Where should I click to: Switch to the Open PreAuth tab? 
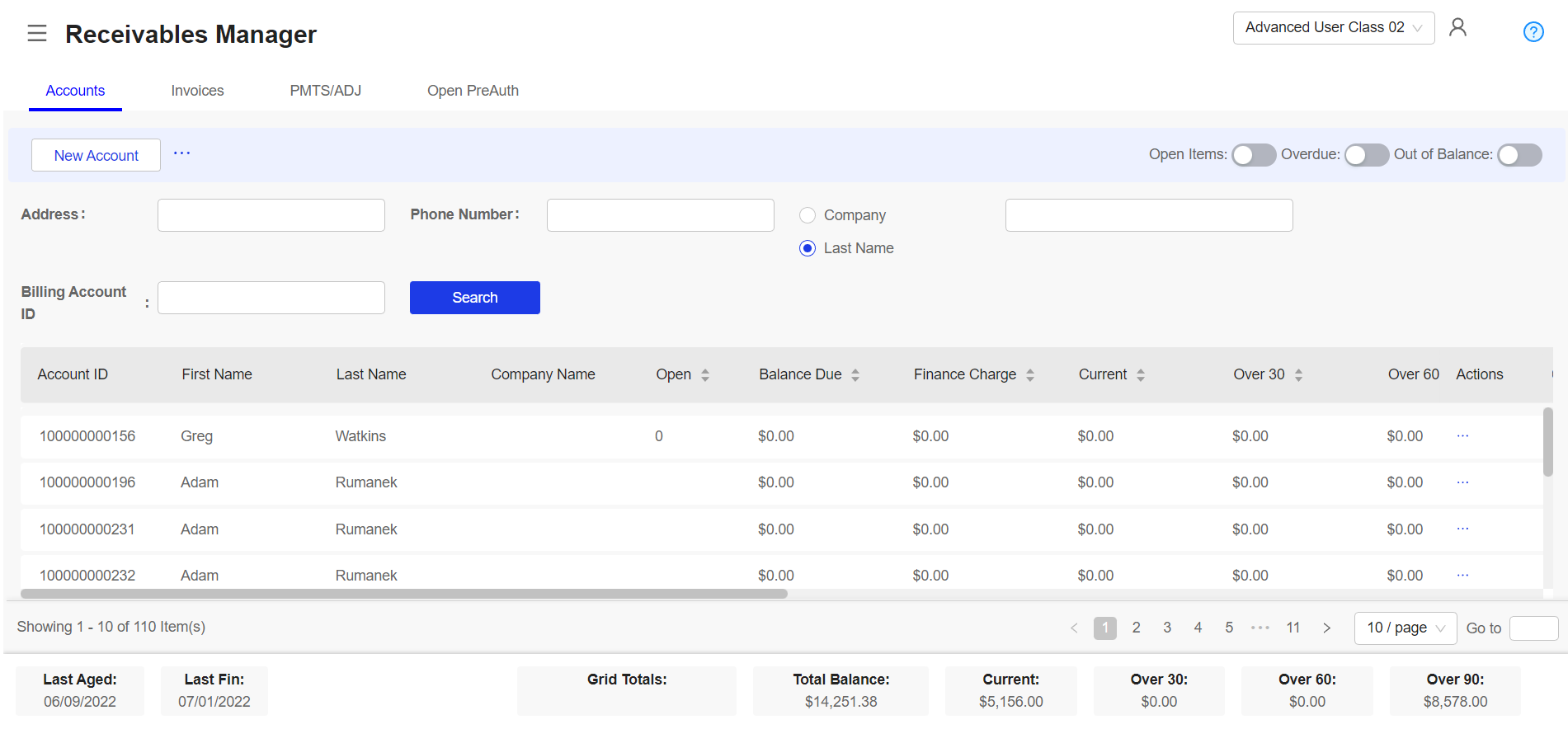[473, 91]
